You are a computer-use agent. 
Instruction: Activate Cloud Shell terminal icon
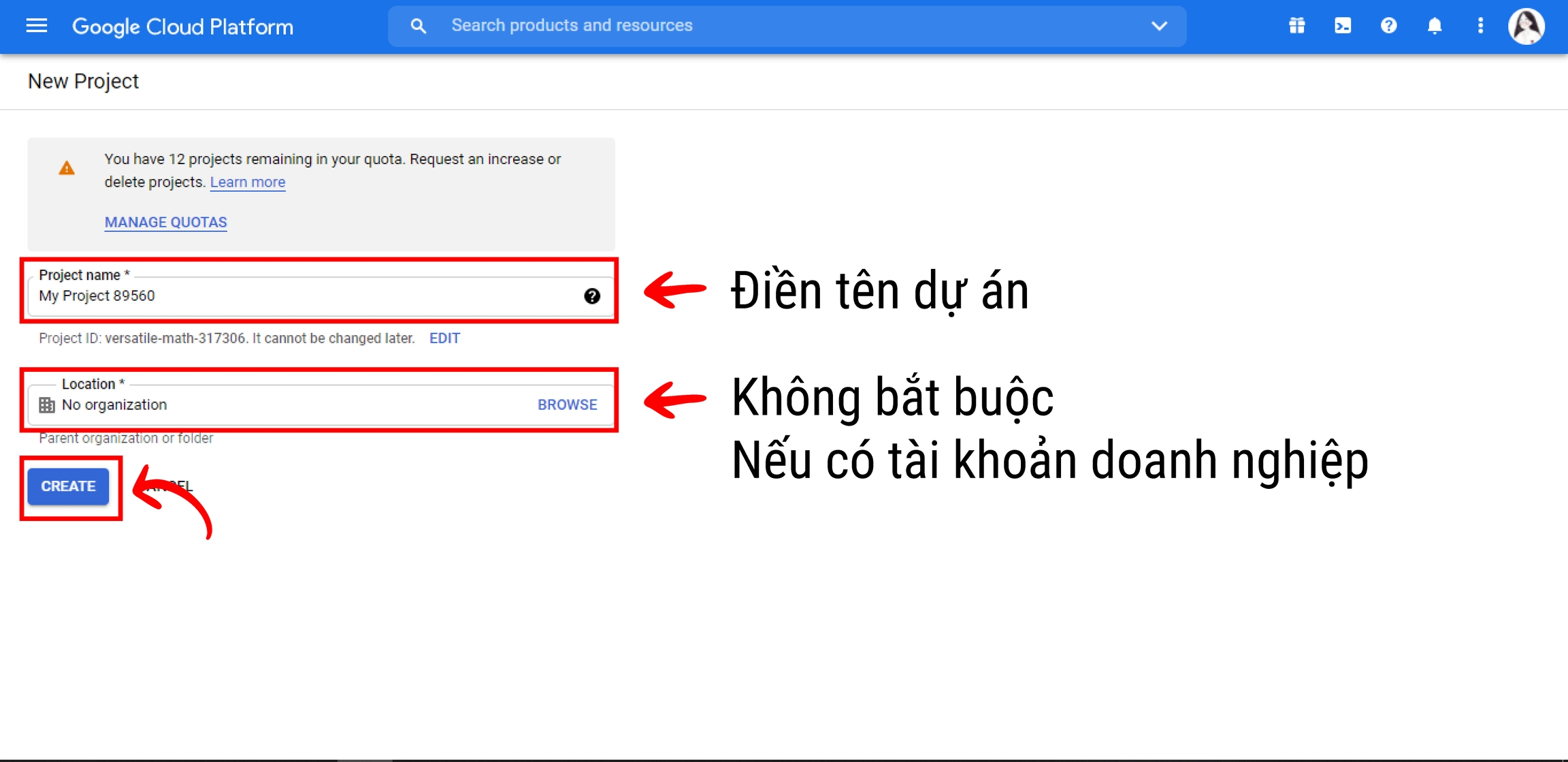point(1342,26)
